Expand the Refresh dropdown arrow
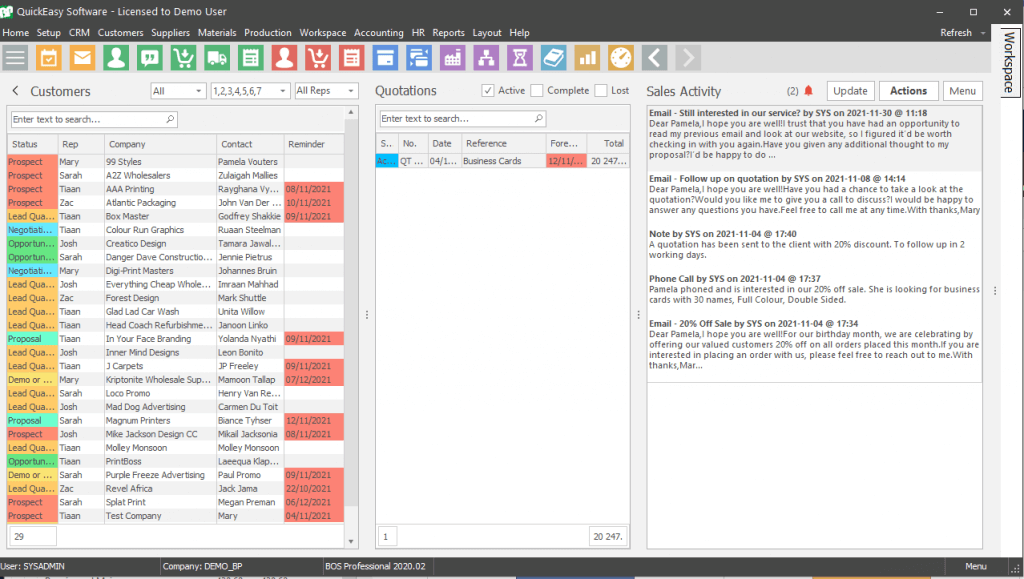 (983, 33)
